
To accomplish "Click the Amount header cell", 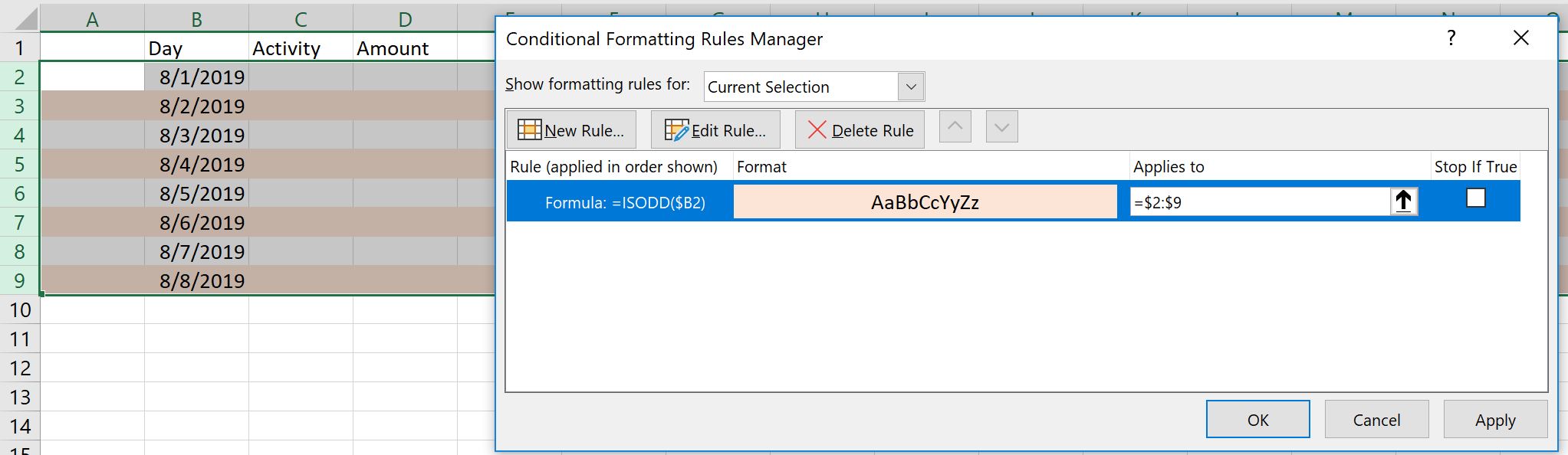I will [405, 47].
